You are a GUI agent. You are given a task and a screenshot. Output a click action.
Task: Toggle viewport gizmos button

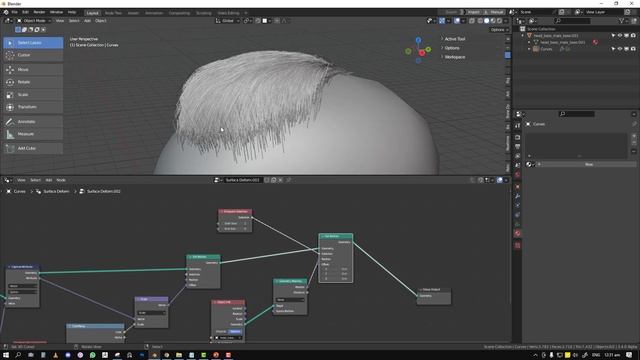tap(442, 21)
